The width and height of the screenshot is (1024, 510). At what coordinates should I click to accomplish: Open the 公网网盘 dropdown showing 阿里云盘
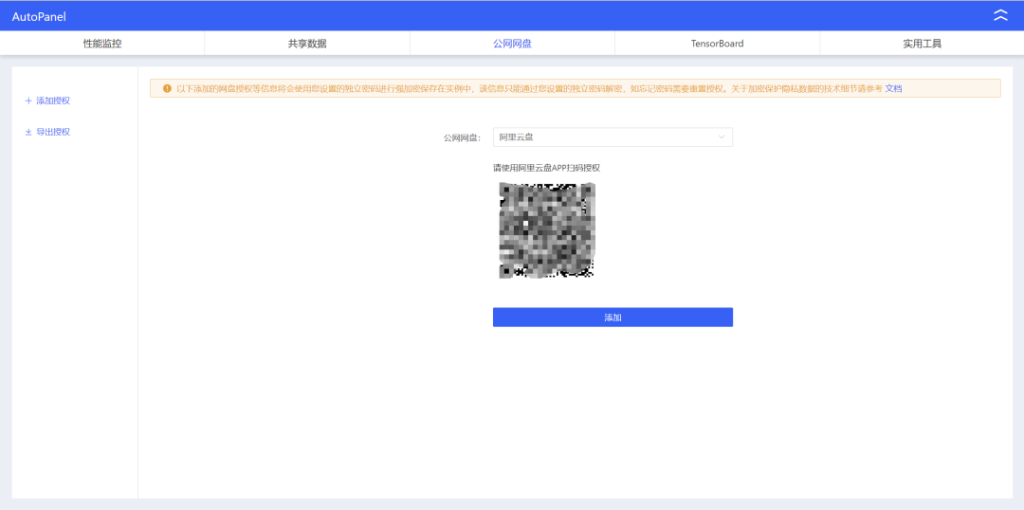pos(613,137)
